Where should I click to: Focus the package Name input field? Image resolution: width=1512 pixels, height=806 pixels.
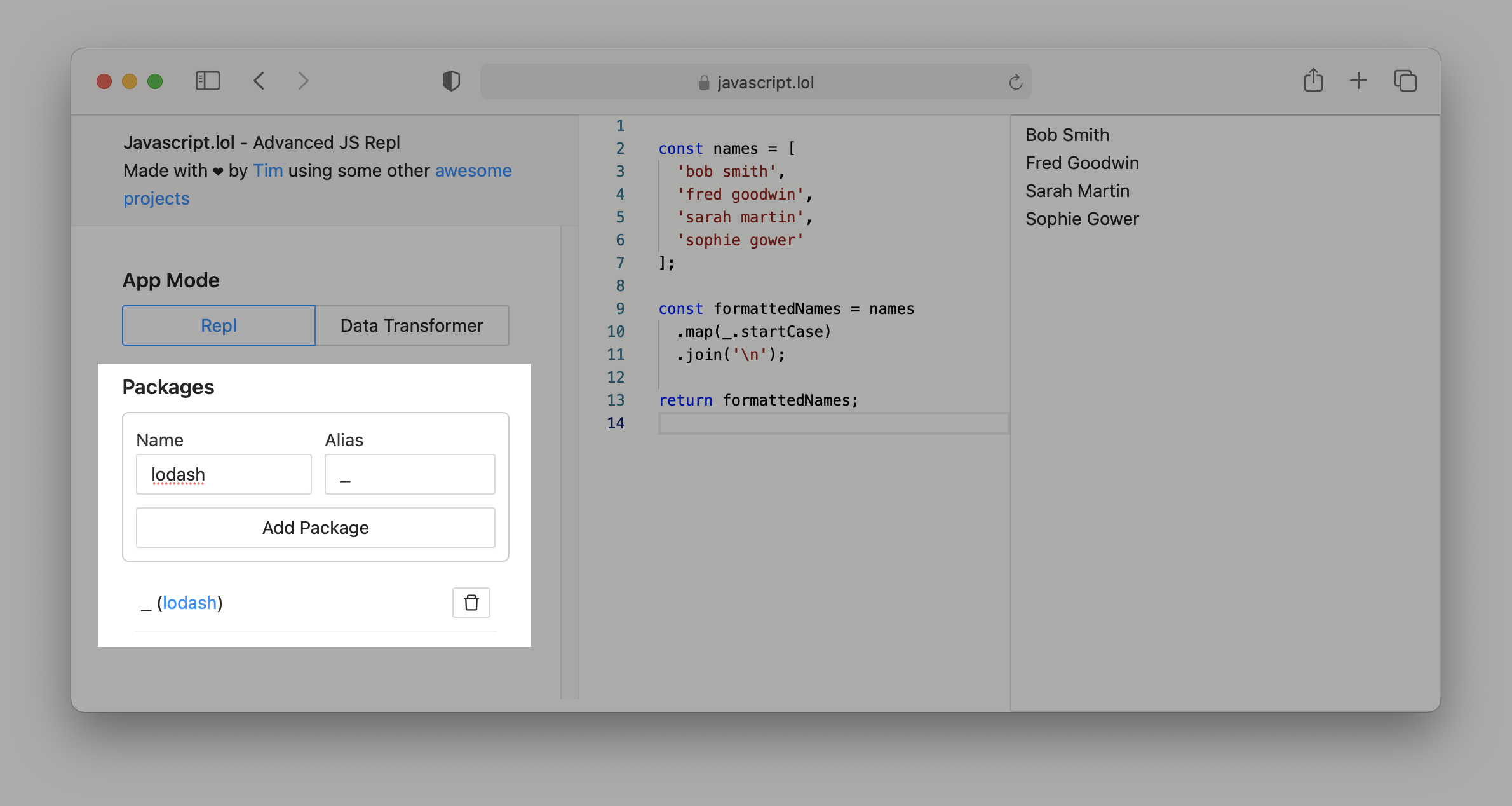pos(224,474)
